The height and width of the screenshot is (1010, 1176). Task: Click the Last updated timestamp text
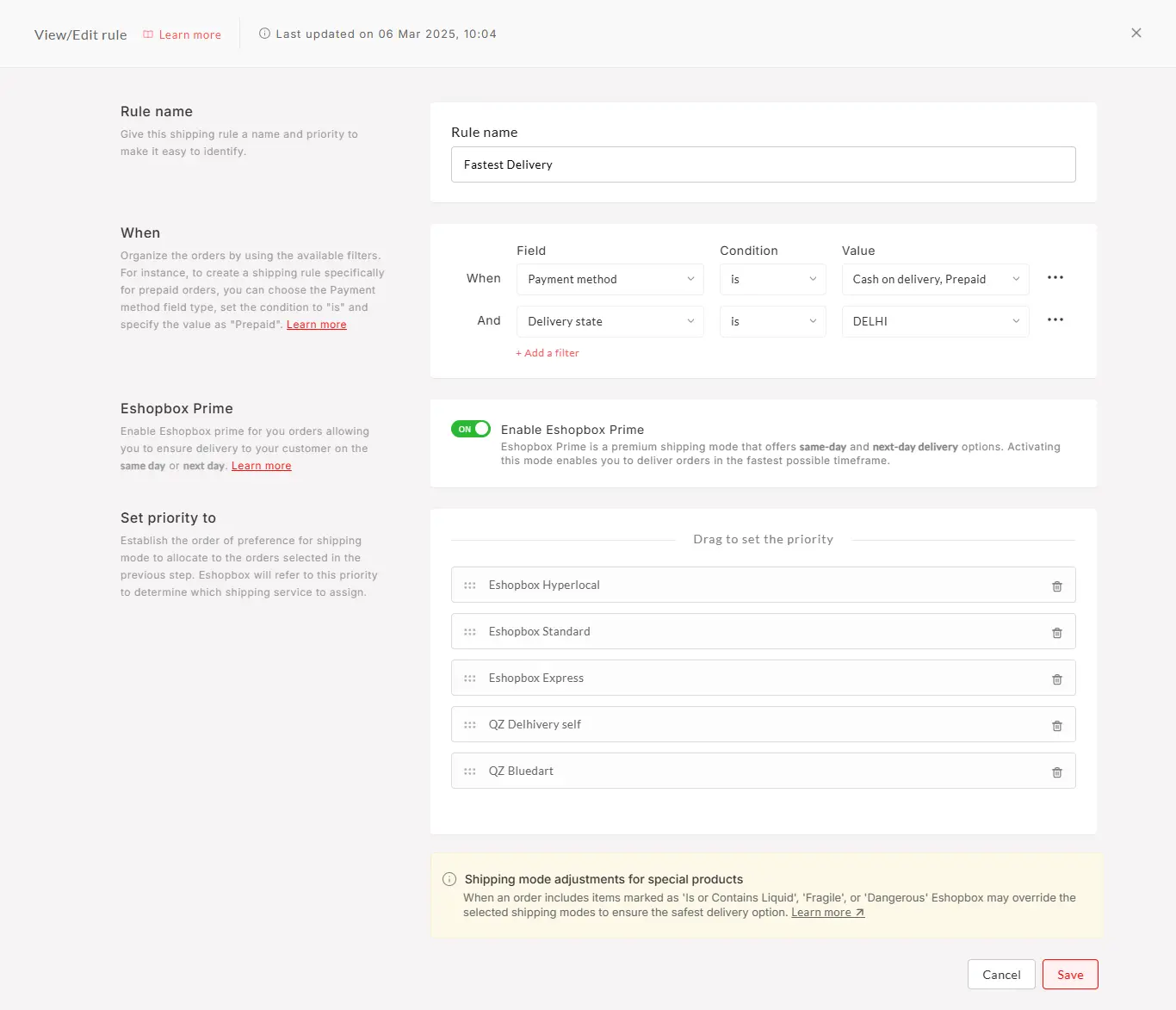[x=386, y=34]
